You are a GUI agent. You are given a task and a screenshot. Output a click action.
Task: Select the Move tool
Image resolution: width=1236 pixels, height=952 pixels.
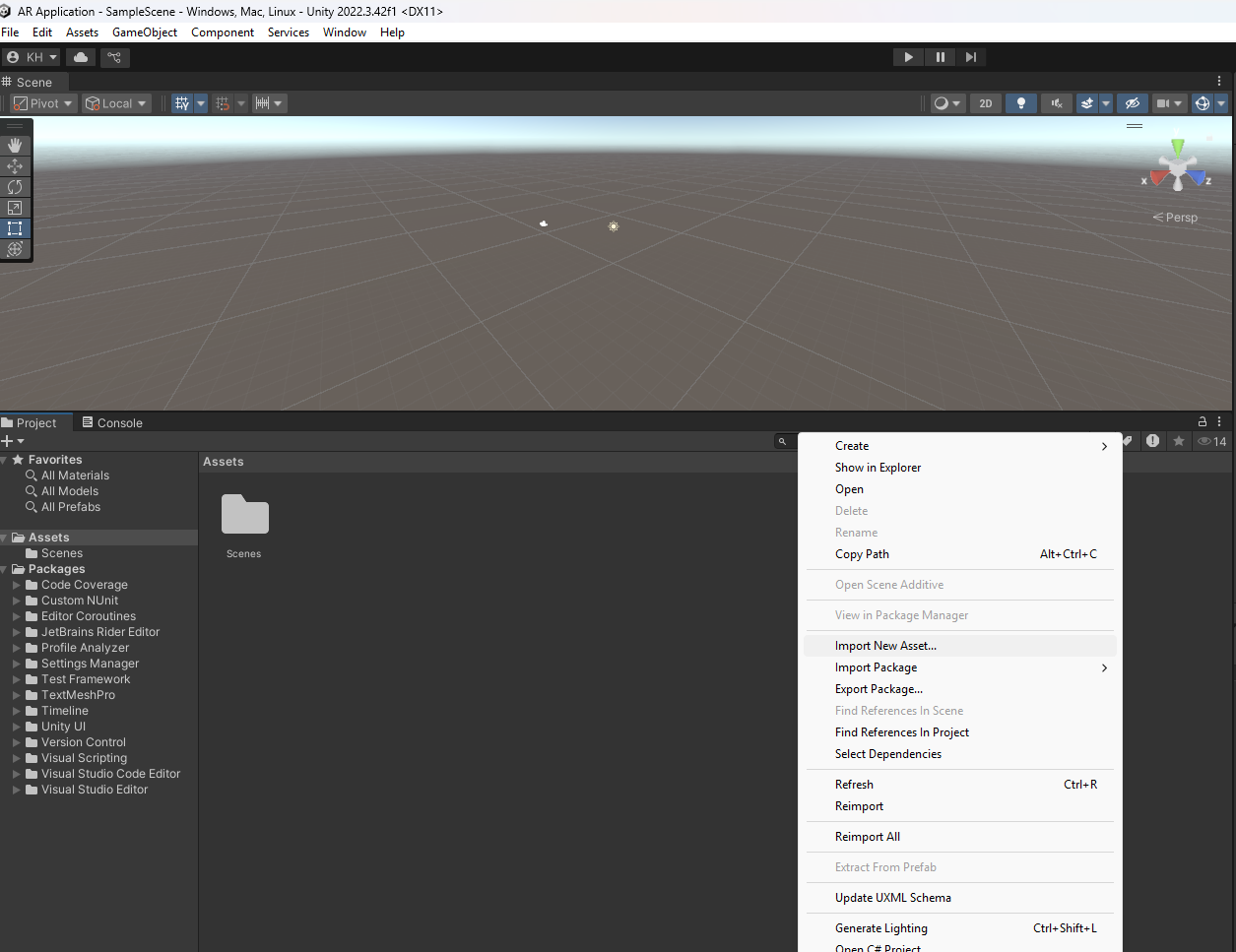pos(15,166)
